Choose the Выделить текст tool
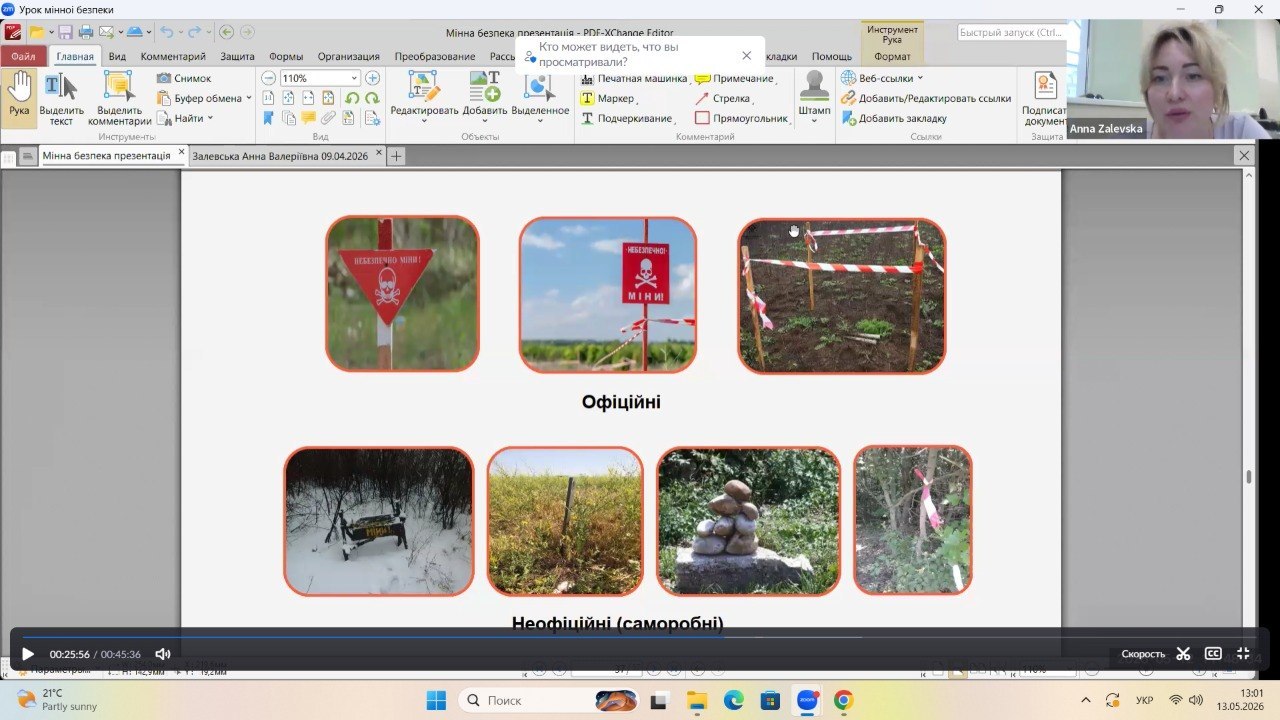This screenshot has width=1280, height=720. tap(61, 98)
